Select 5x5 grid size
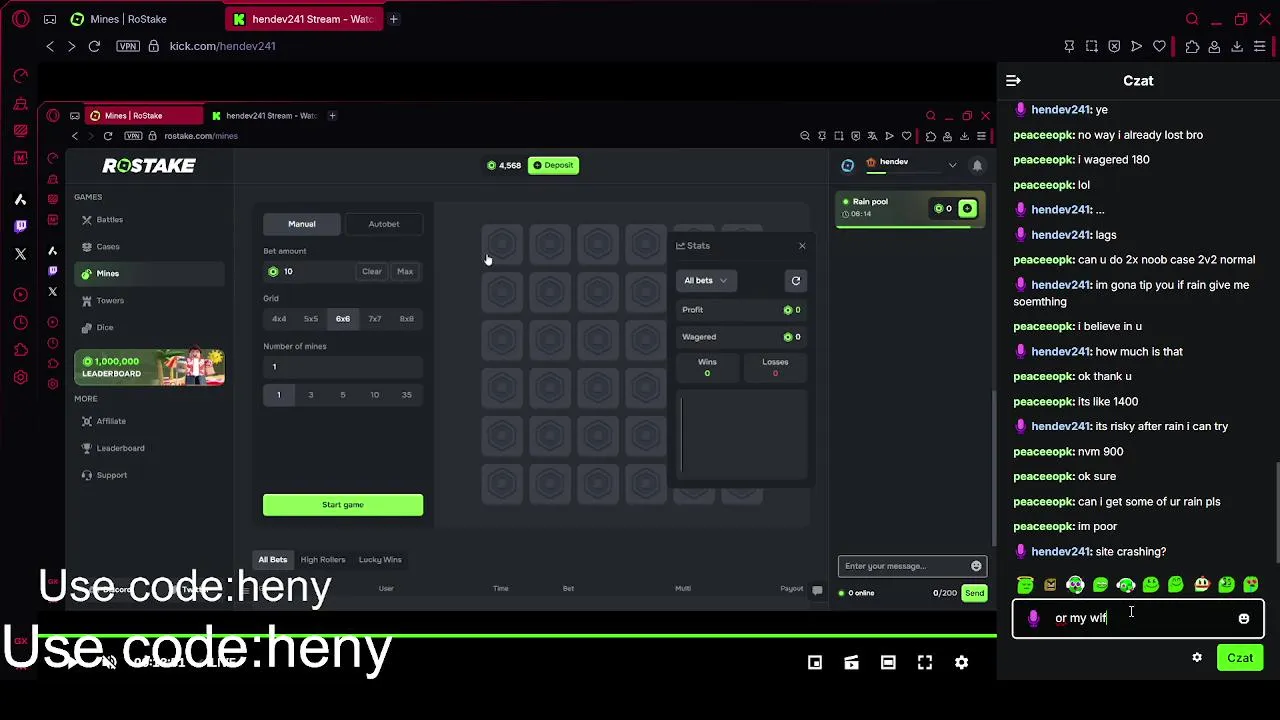Viewport: 1280px width, 720px height. pyautogui.click(x=311, y=319)
